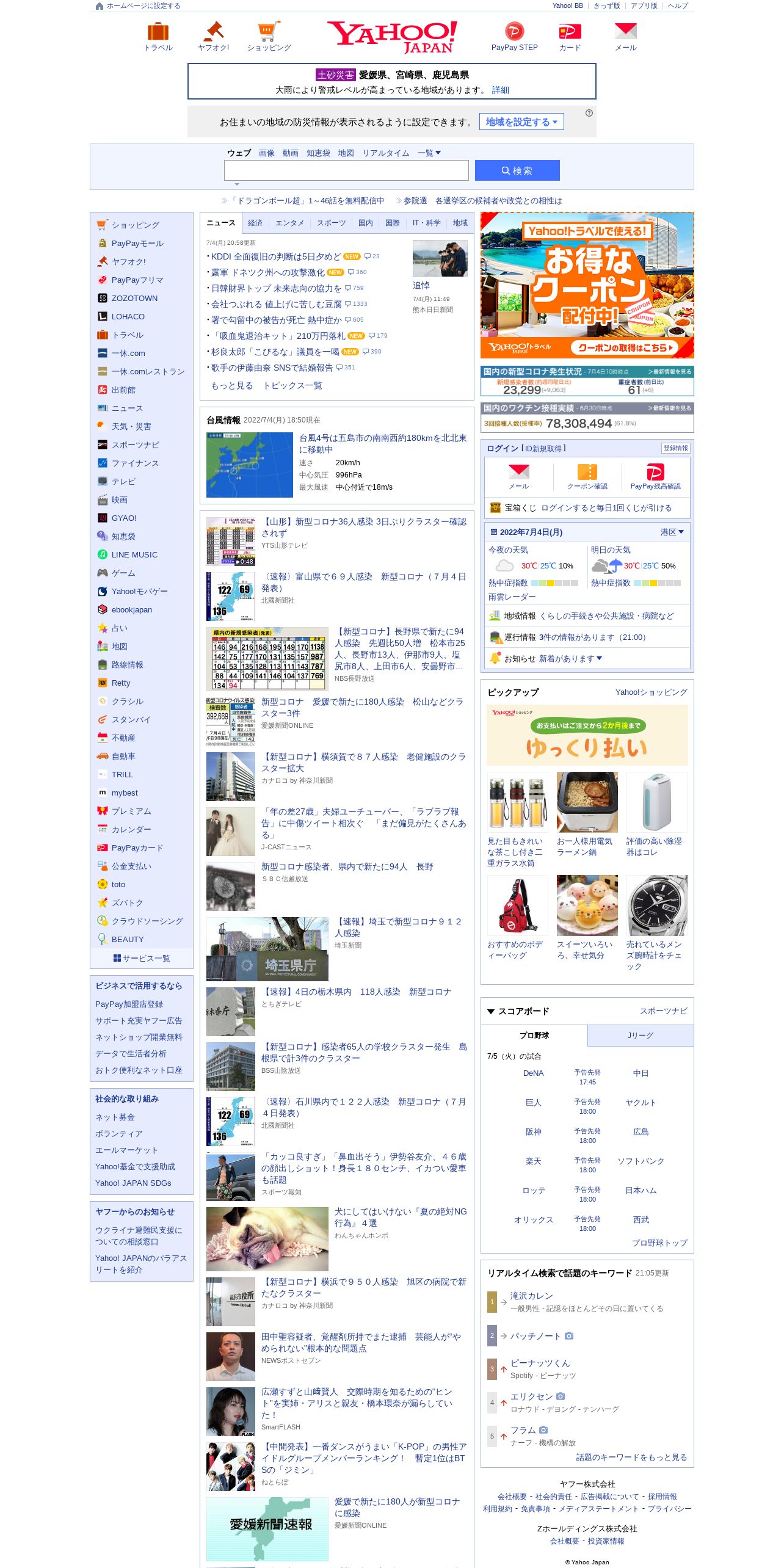Click the Yahoo!トラベル coupon banner ad

(x=587, y=285)
